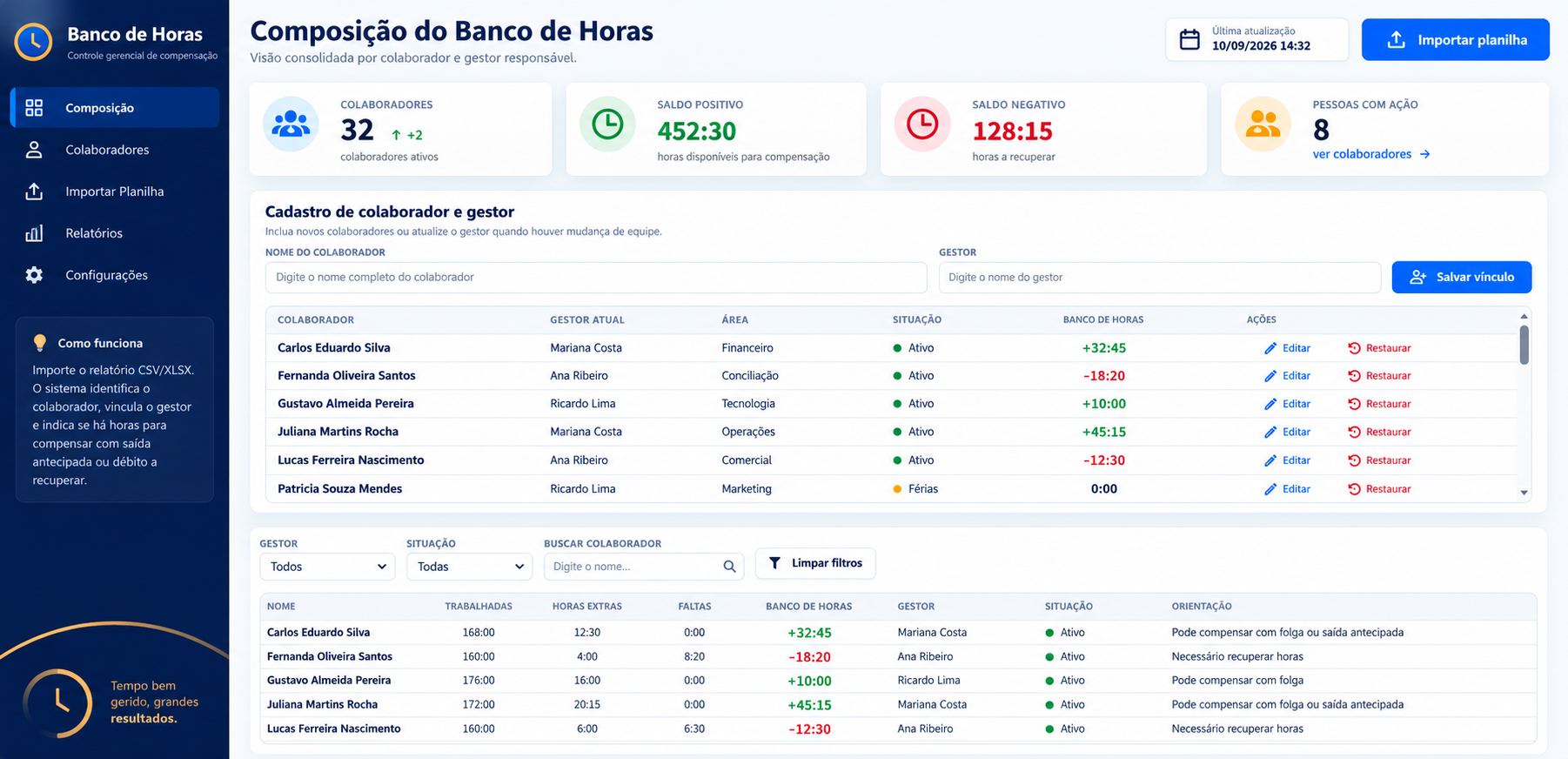Click the 128:15 saldo negativo value
The width and height of the screenshot is (1568, 759).
click(x=1012, y=131)
